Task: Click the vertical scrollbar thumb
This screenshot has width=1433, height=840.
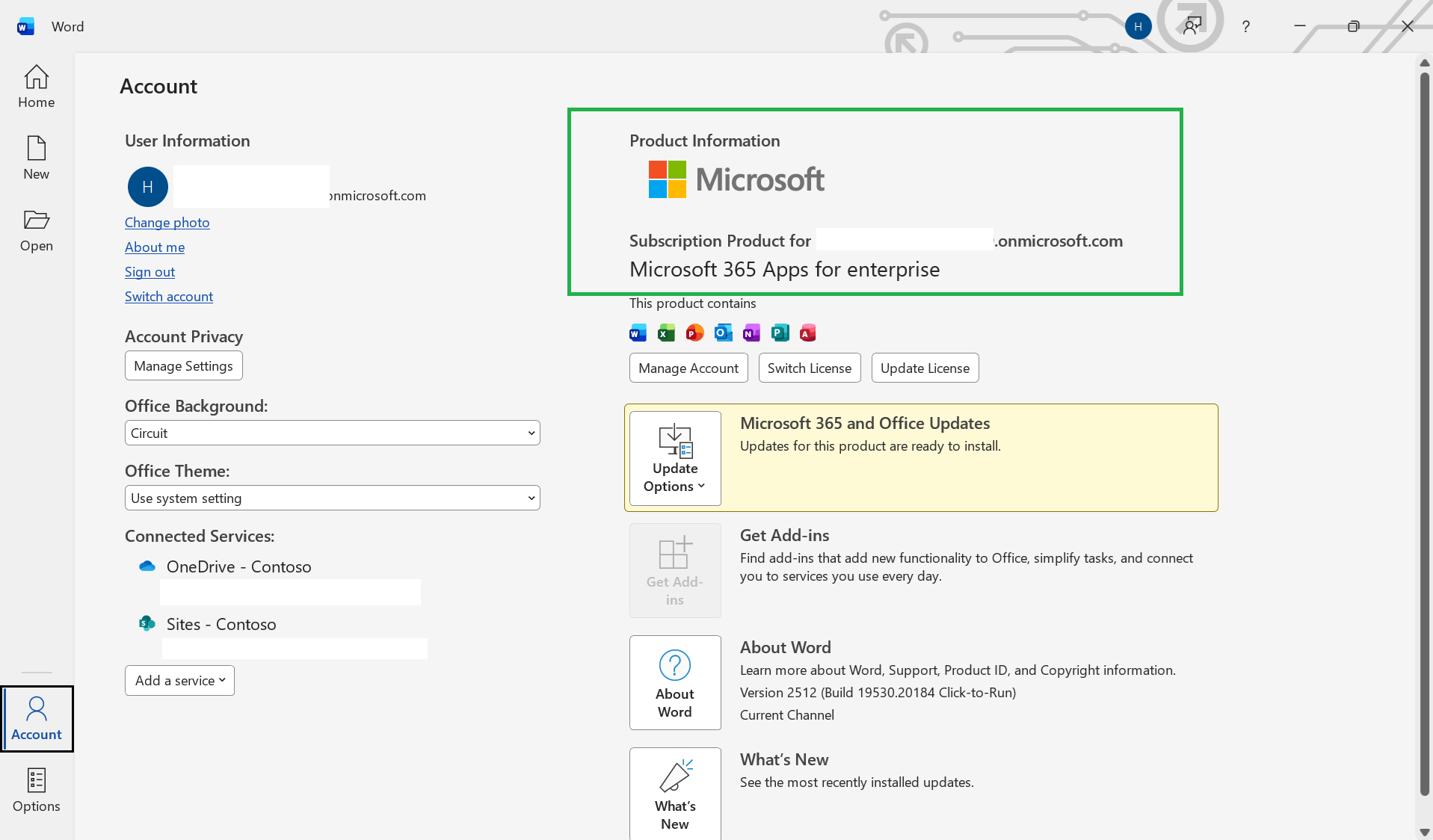Action: click(1425, 433)
